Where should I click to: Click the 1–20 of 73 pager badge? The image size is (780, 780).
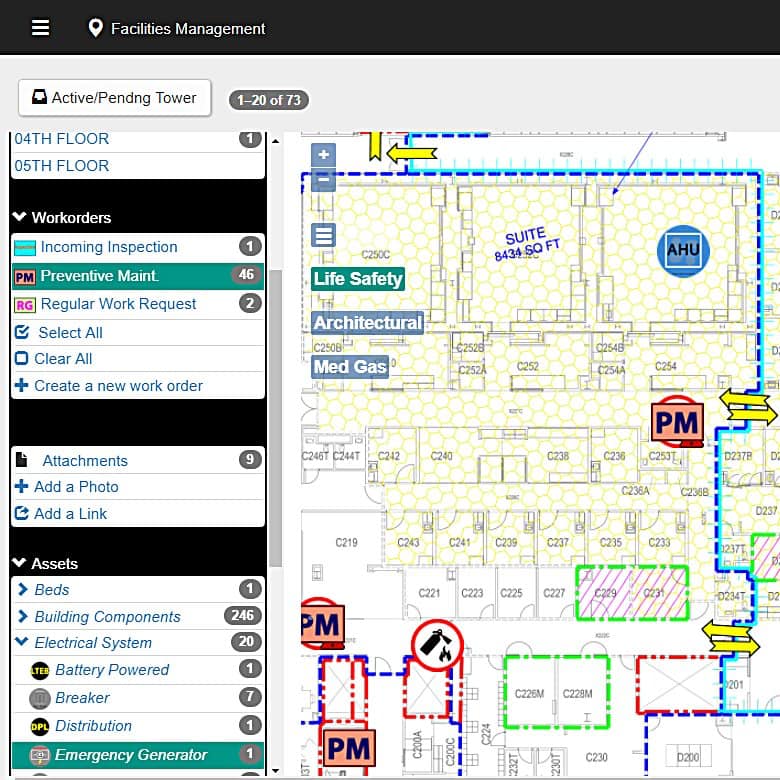269,100
